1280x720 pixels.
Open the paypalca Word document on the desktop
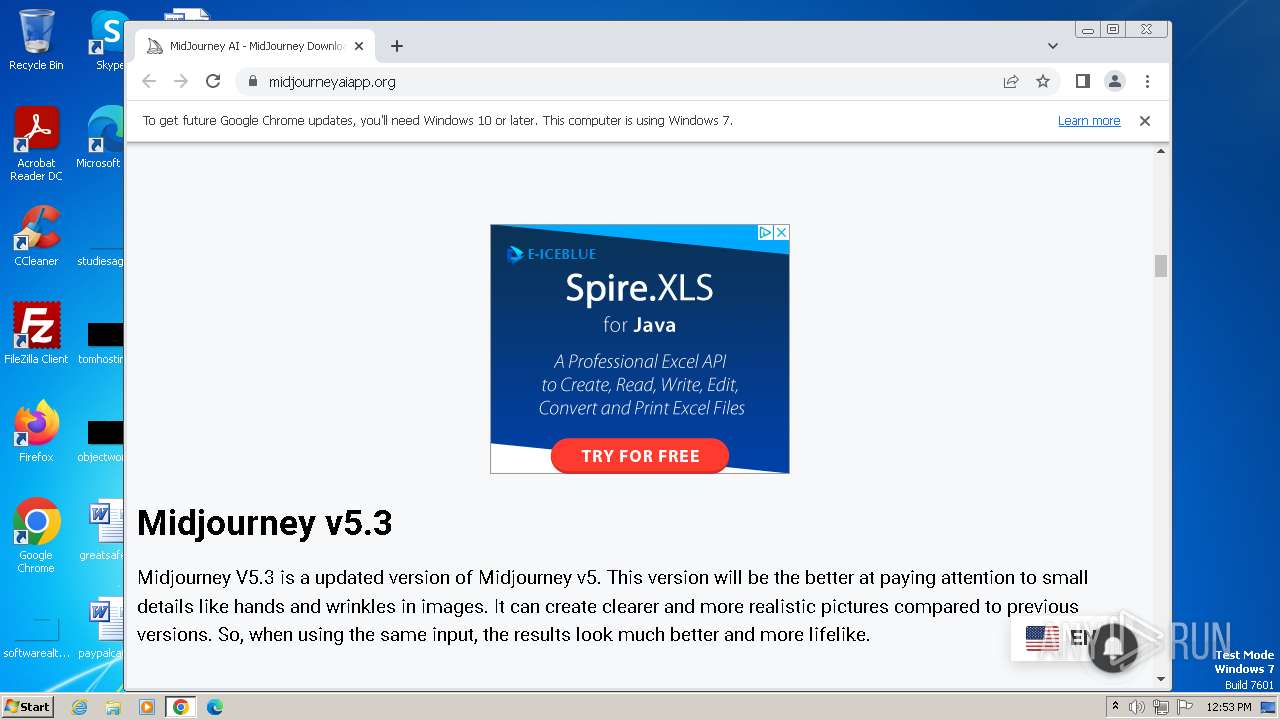[x=102, y=628]
